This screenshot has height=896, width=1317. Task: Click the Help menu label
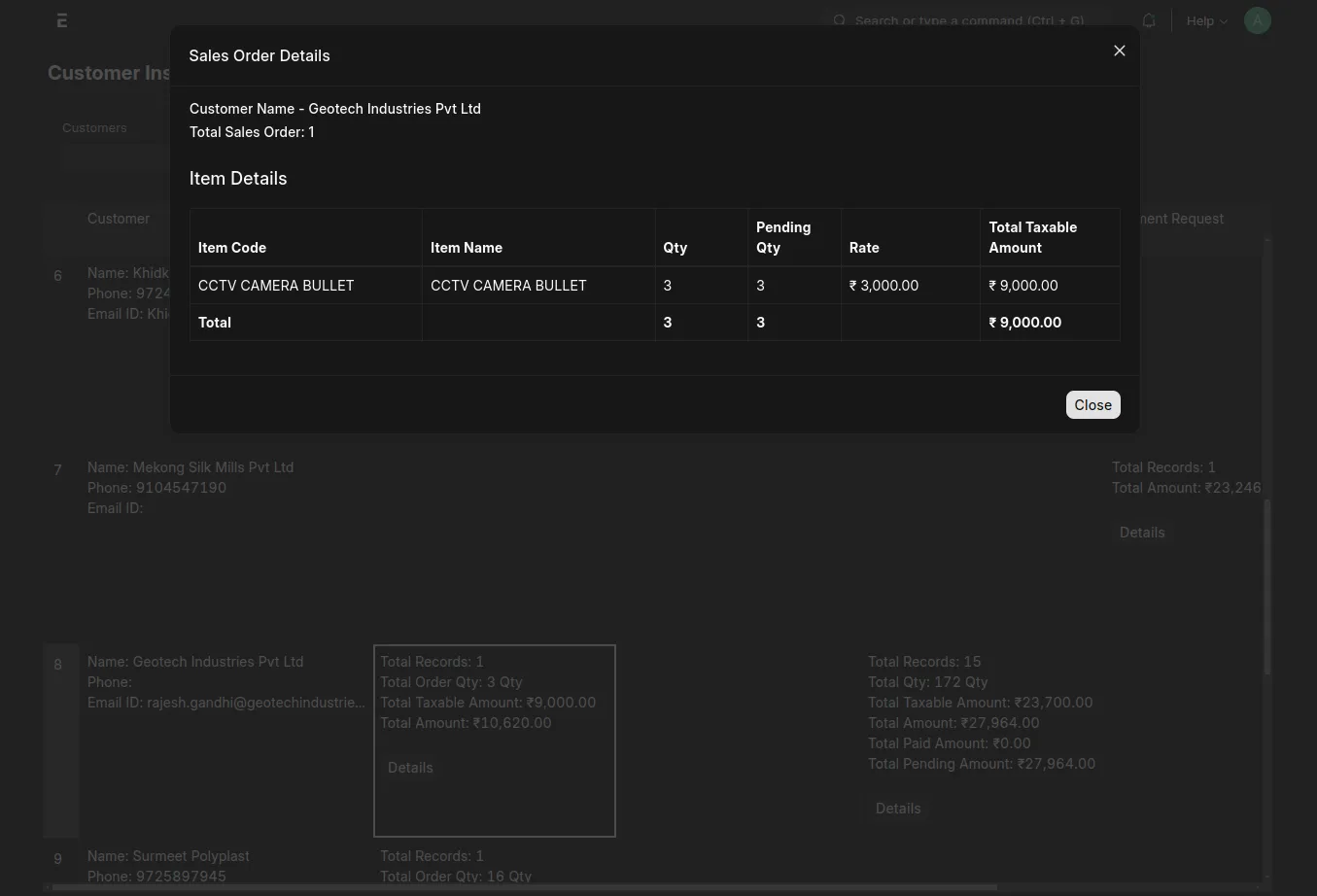[x=1199, y=20]
